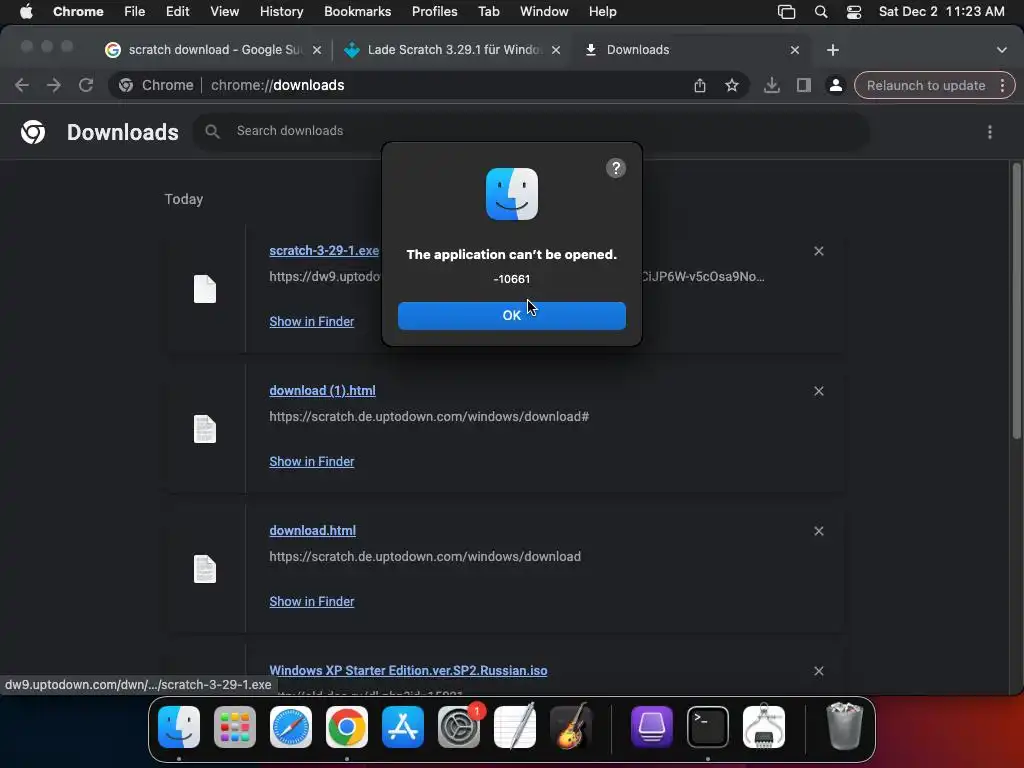Click Relaunch to update
Image resolution: width=1024 pixels, height=768 pixels.
point(925,86)
